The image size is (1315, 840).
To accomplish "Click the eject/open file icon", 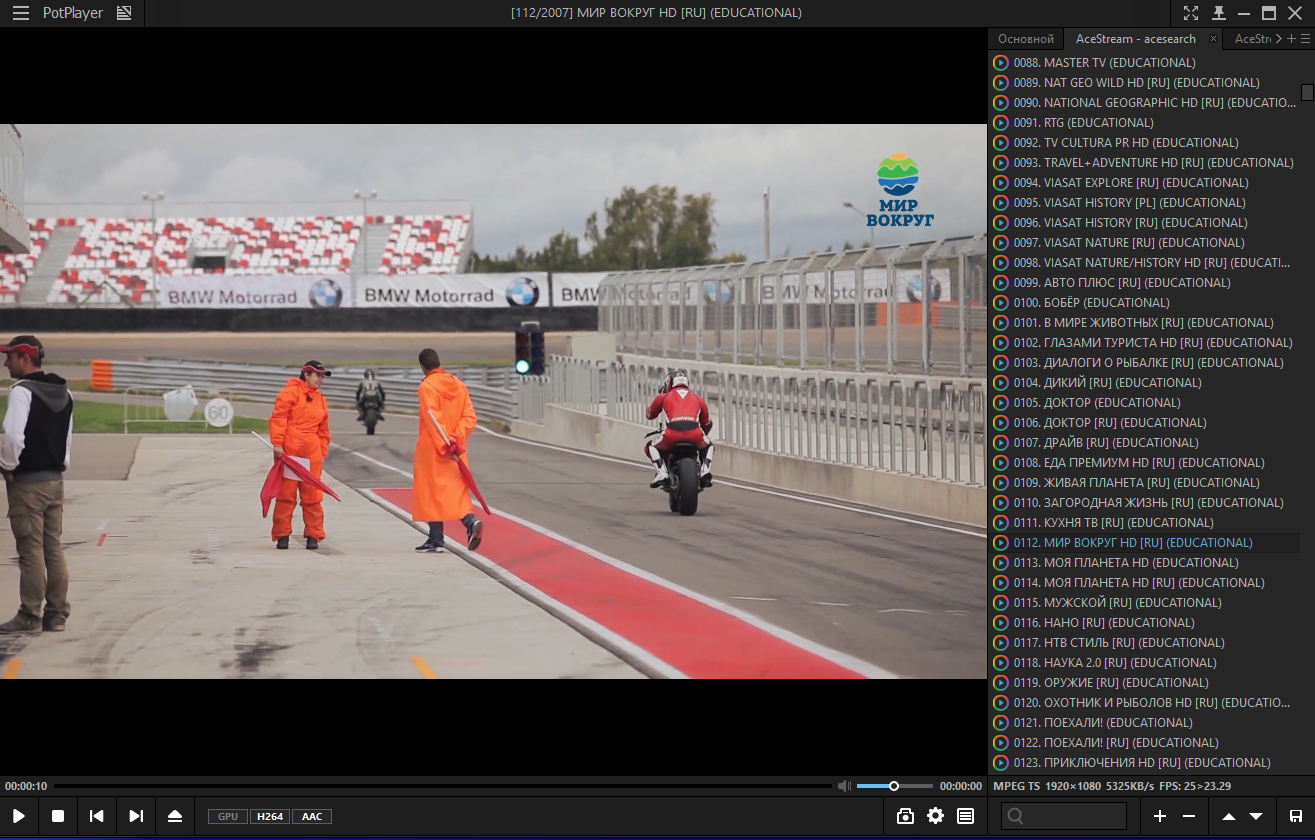I will coord(175,816).
